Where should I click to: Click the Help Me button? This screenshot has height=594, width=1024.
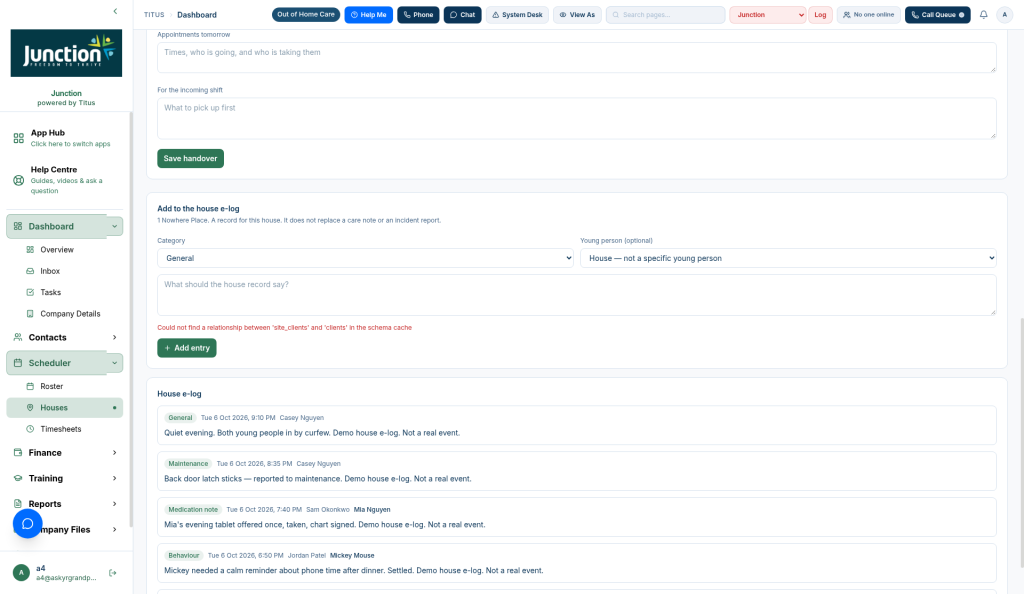pyautogui.click(x=368, y=14)
